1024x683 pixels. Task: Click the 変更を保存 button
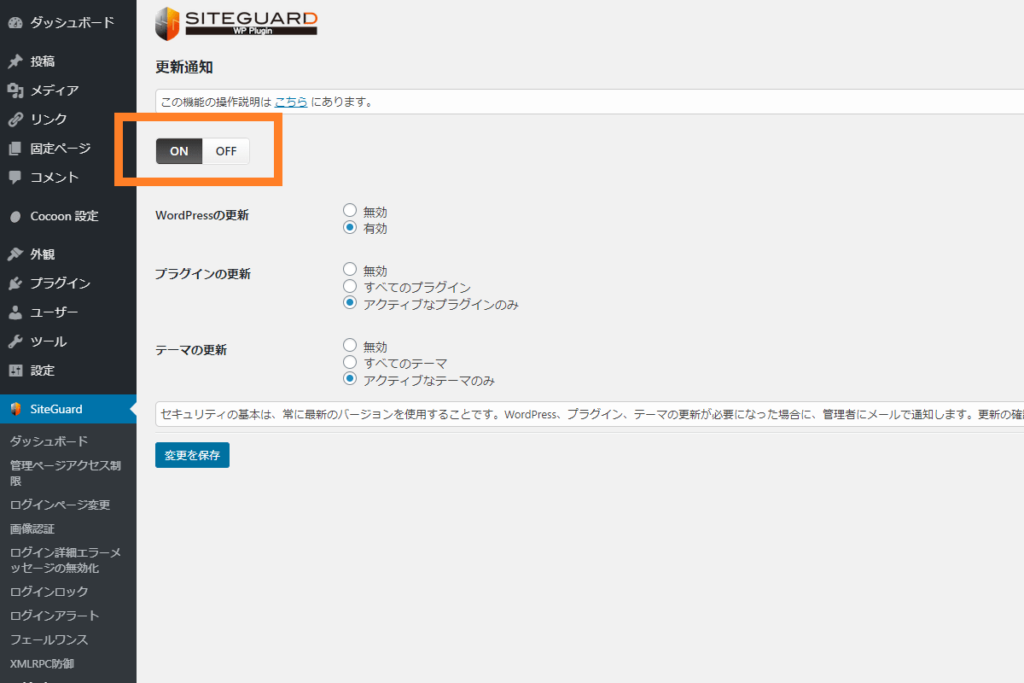click(192, 455)
